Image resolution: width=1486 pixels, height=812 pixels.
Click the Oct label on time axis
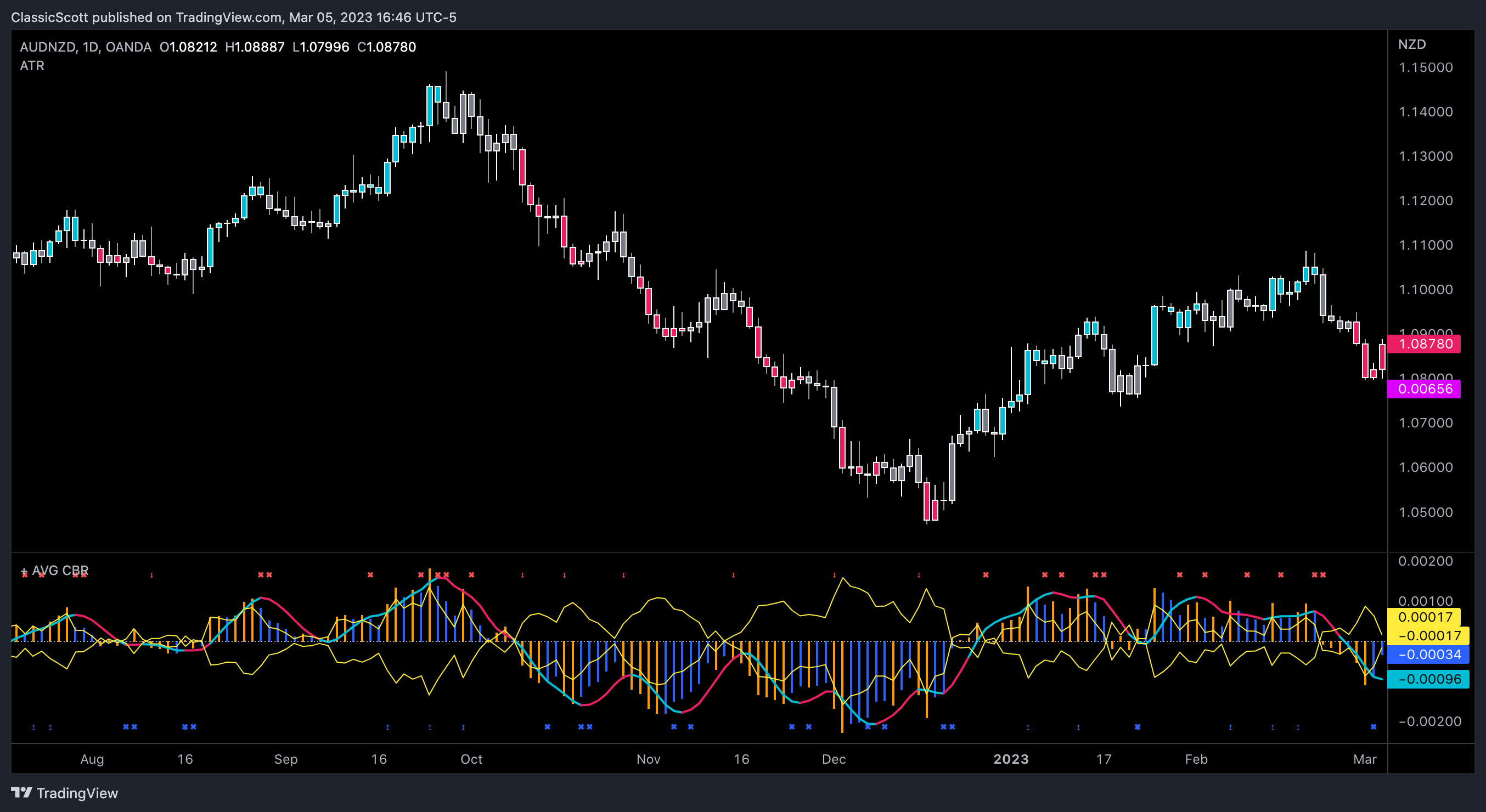click(471, 759)
